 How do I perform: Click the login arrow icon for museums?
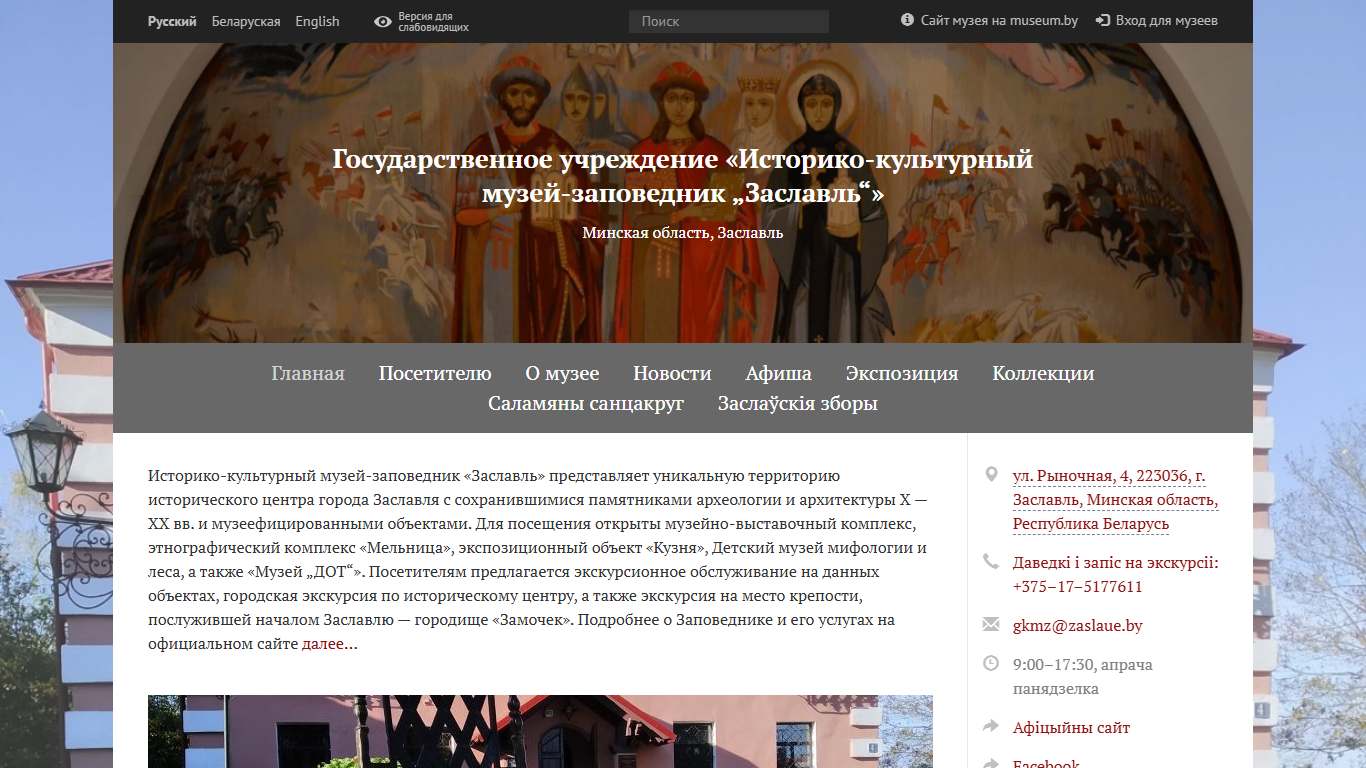tap(1103, 20)
